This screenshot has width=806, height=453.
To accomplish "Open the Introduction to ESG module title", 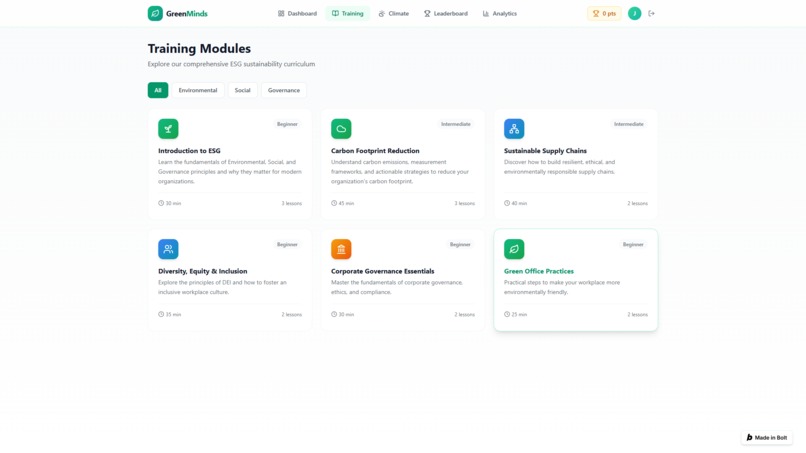I will pyautogui.click(x=189, y=151).
